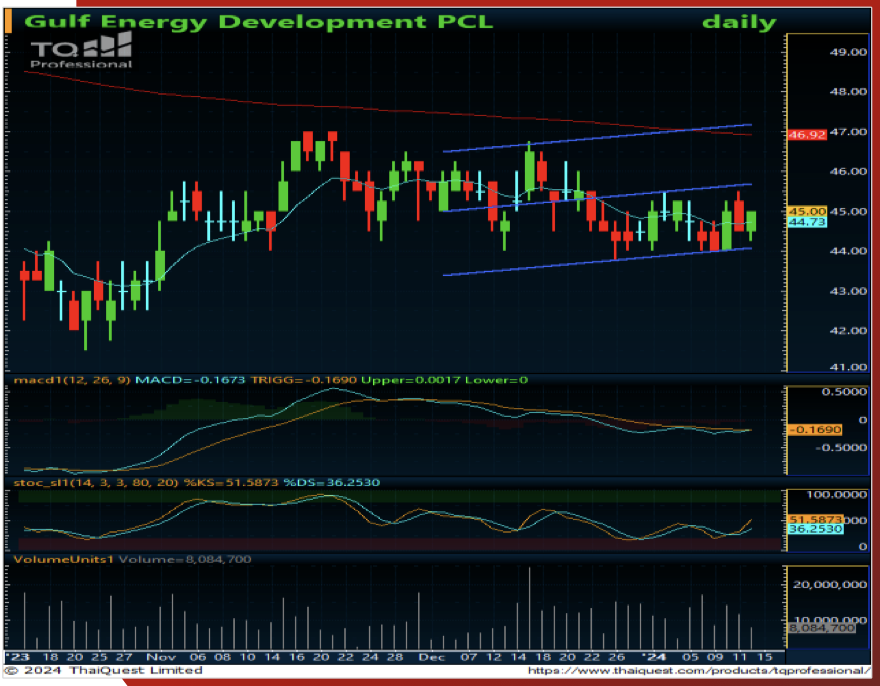Click the Gulf Energy Development PCL title
The width and height of the screenshot is (880, 686).
(x=259, y=21)
